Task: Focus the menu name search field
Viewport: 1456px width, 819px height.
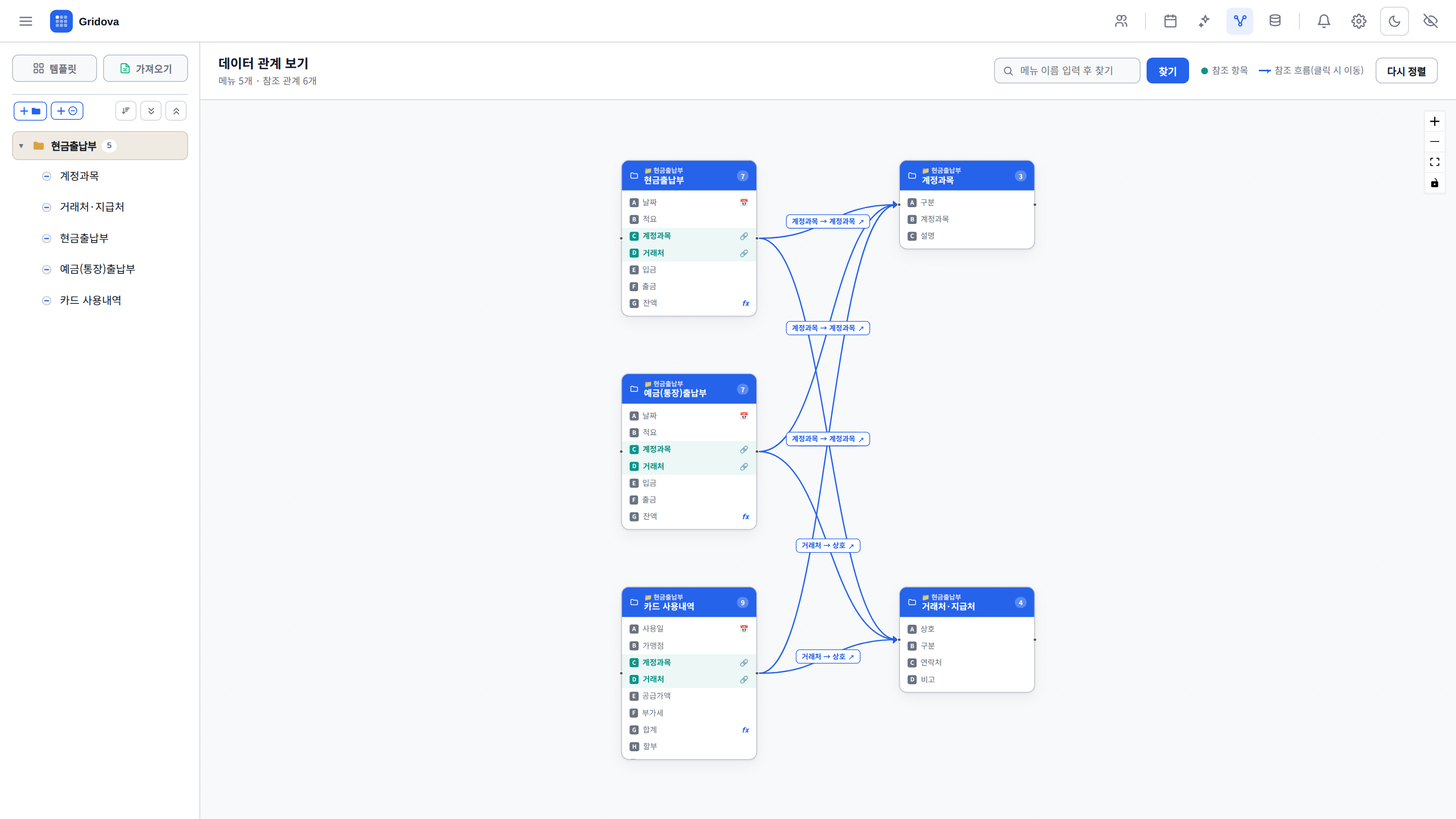Action: [1067, 71]
